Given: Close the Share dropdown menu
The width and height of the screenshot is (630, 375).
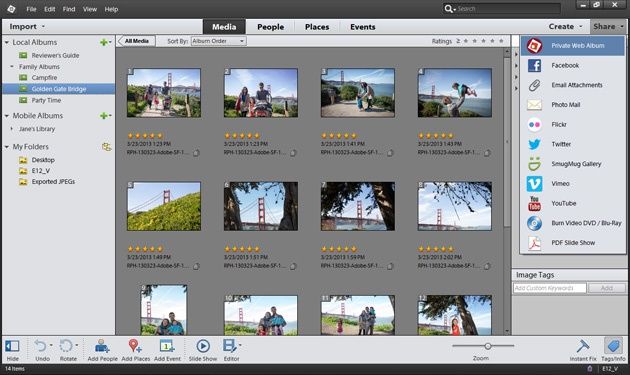Looking at the screenshot, I should point(609,27).
